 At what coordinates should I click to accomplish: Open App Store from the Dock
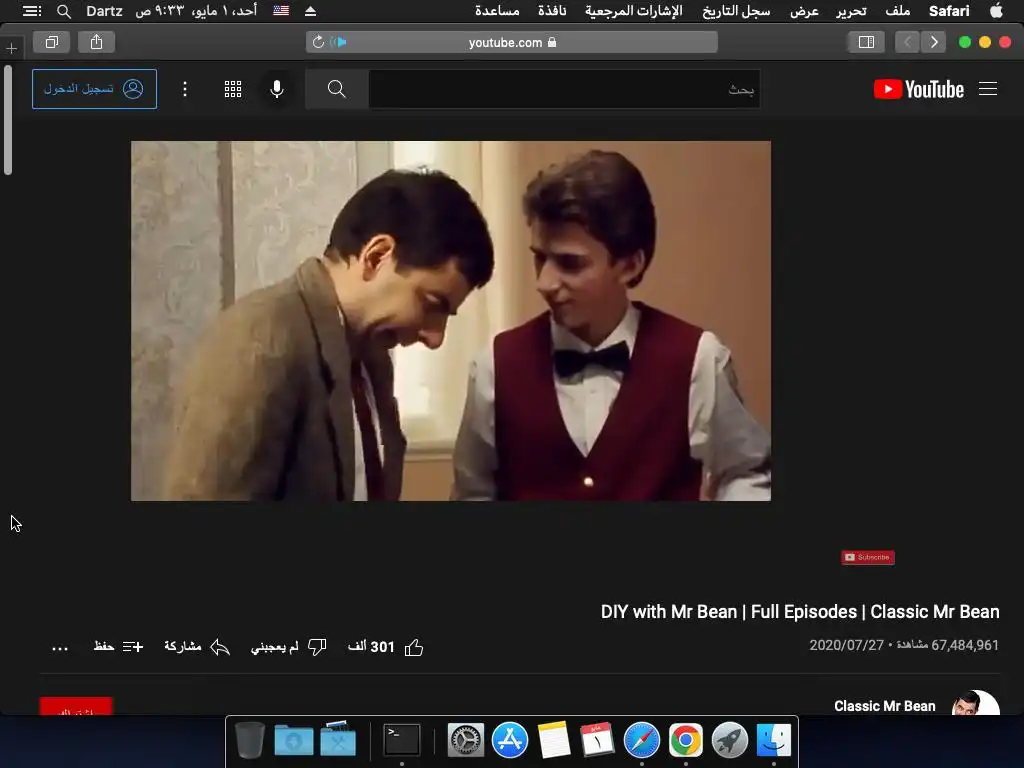coord(510,740)
